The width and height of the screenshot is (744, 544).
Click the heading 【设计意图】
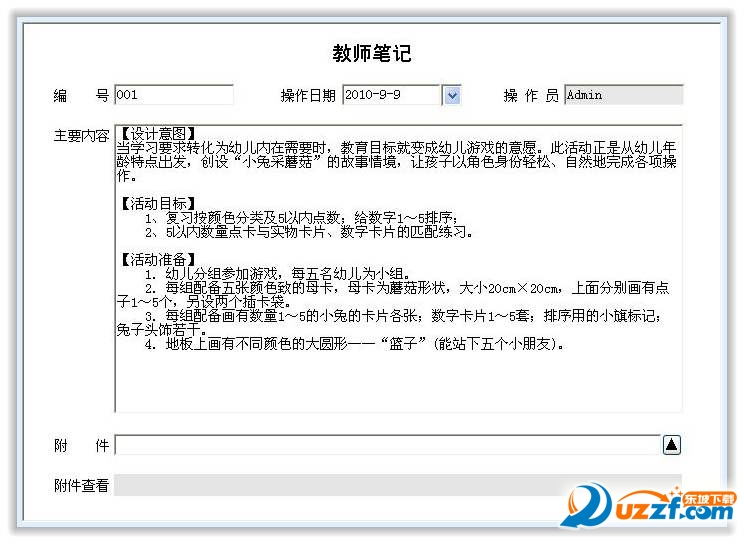(156, 134)
